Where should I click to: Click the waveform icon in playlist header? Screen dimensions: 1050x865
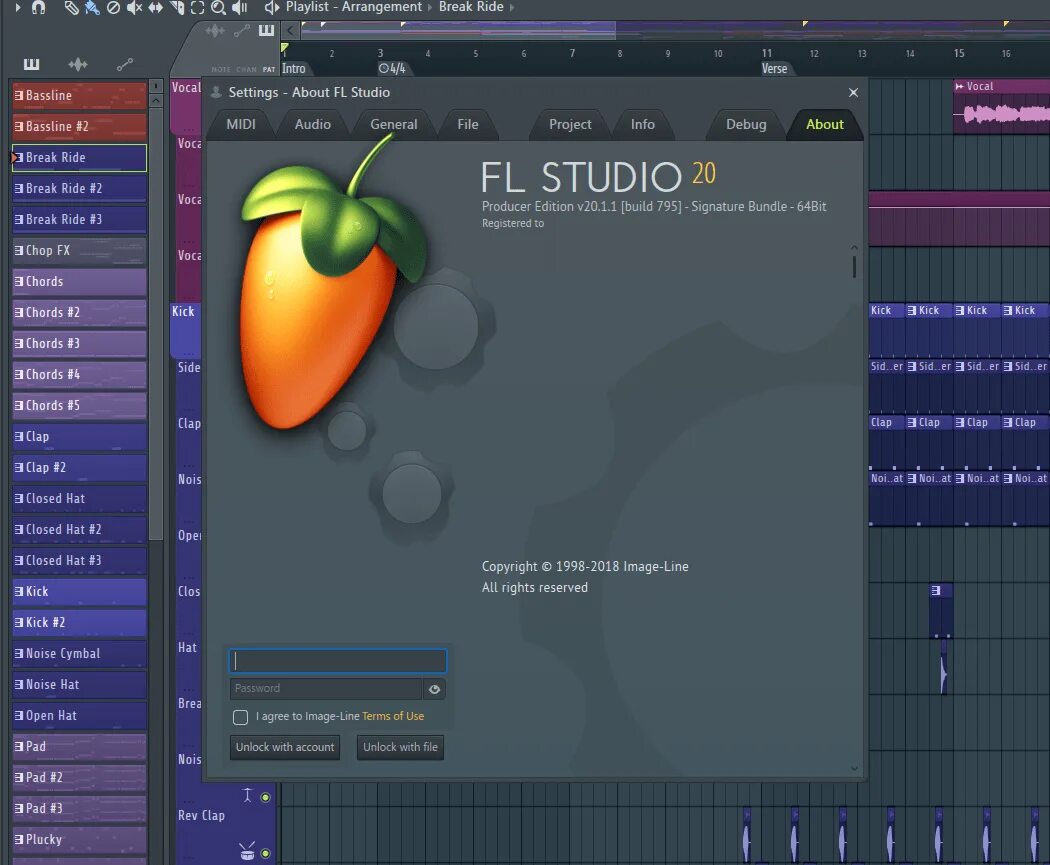(215, 31)
